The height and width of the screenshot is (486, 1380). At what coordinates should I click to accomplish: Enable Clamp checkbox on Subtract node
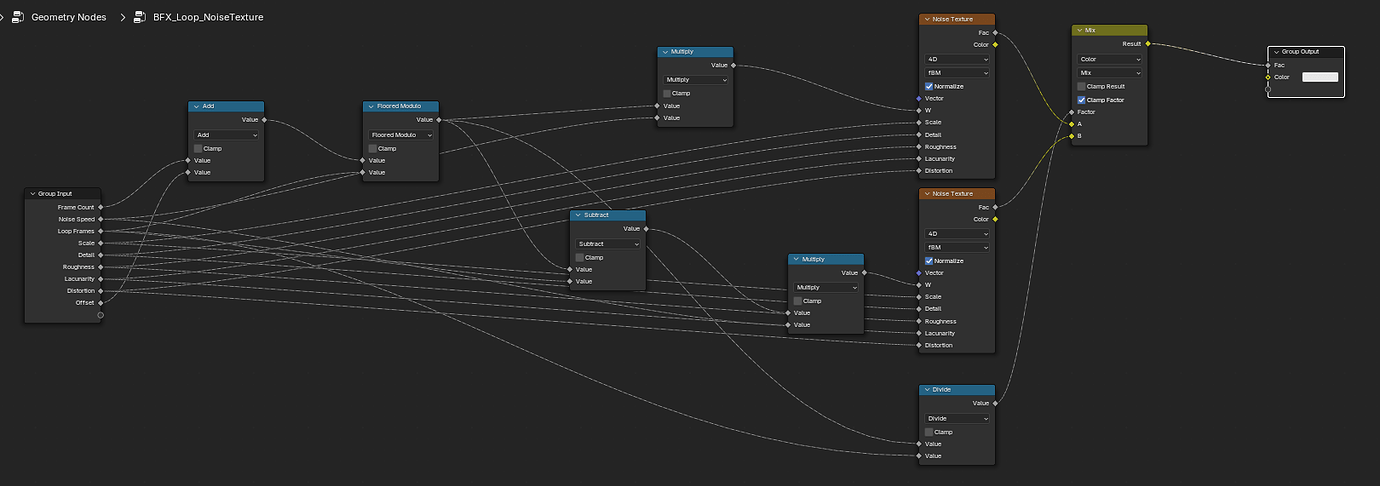pyautogui.click(x=580, y=257)
